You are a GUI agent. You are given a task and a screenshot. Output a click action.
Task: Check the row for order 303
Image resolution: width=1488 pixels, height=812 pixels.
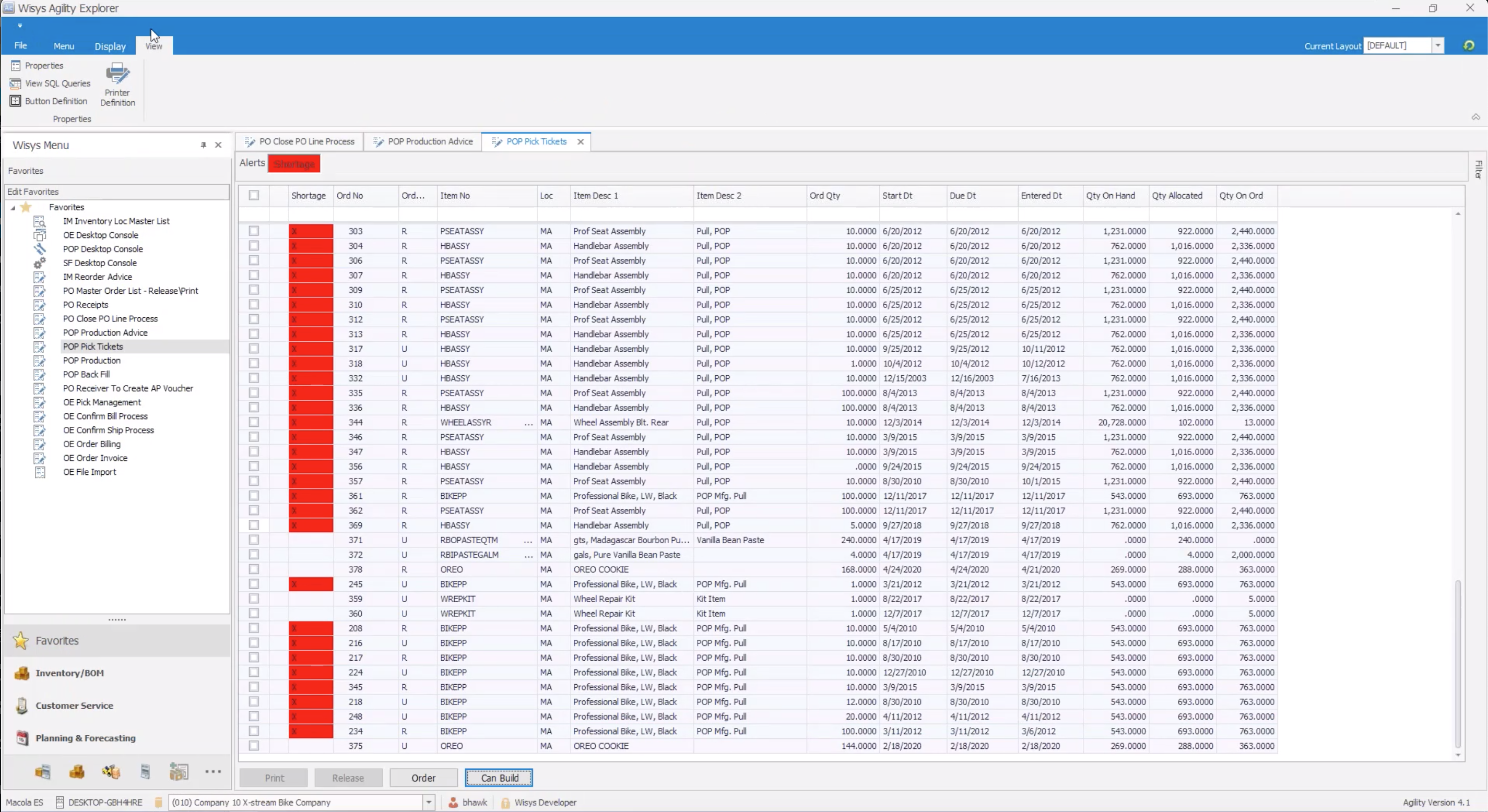point(254,231)
